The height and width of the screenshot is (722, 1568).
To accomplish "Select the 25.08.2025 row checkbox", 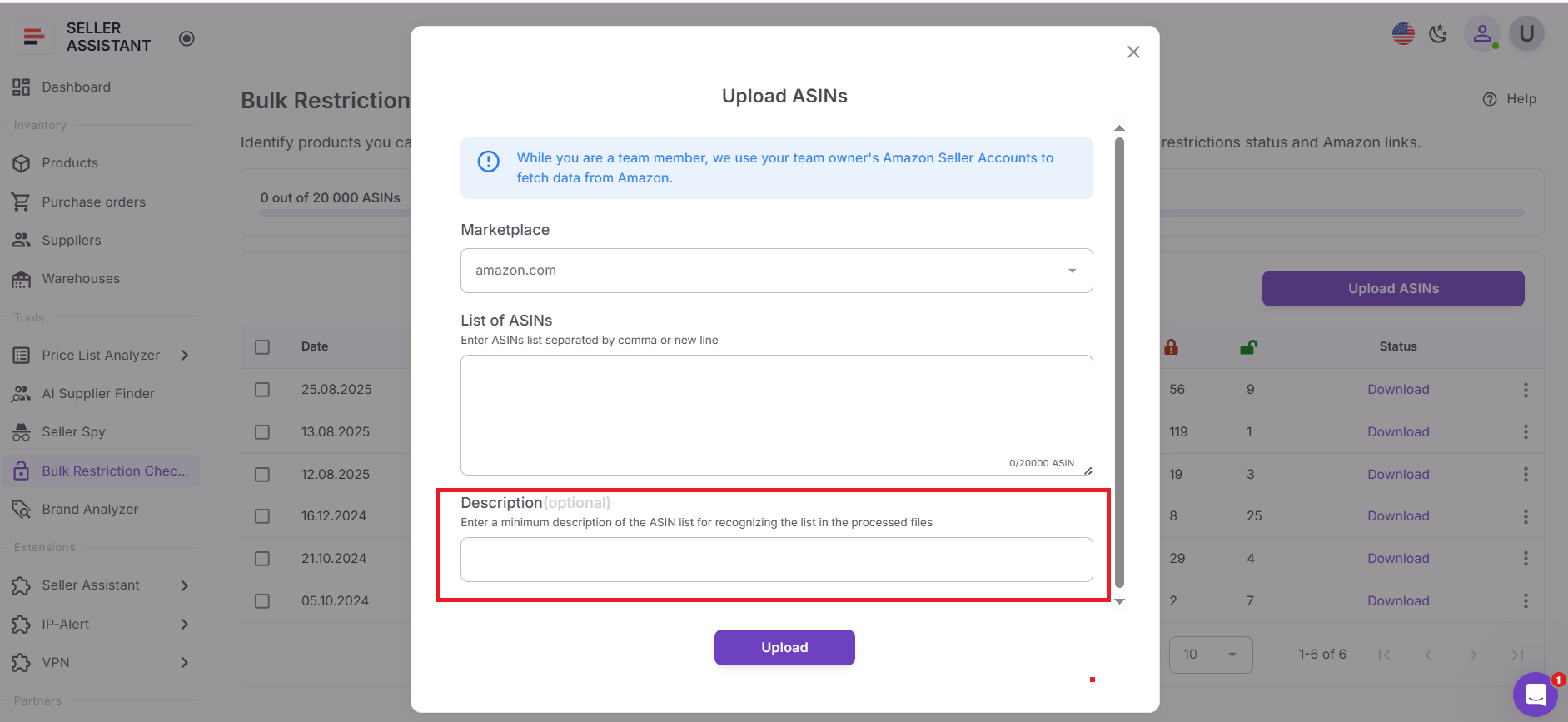I will click(x=262, y=390).
